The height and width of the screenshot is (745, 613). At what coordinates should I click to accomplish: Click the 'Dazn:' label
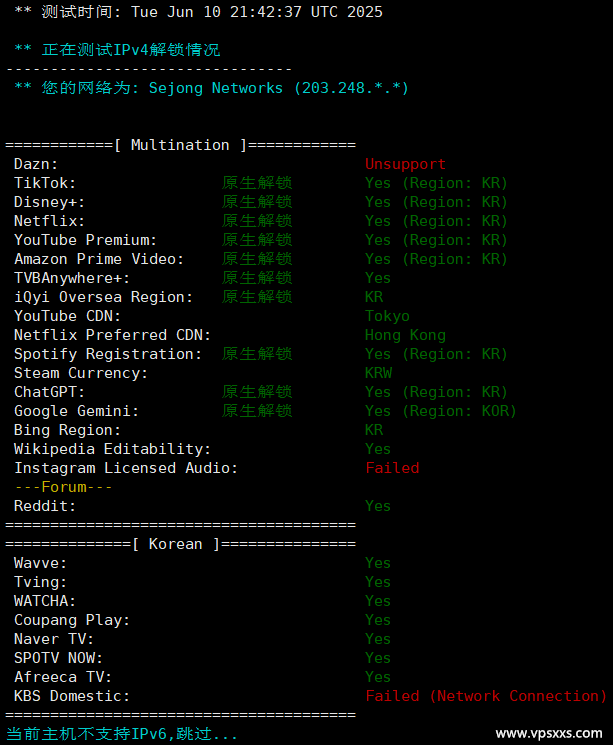click(x=36, y=164)
